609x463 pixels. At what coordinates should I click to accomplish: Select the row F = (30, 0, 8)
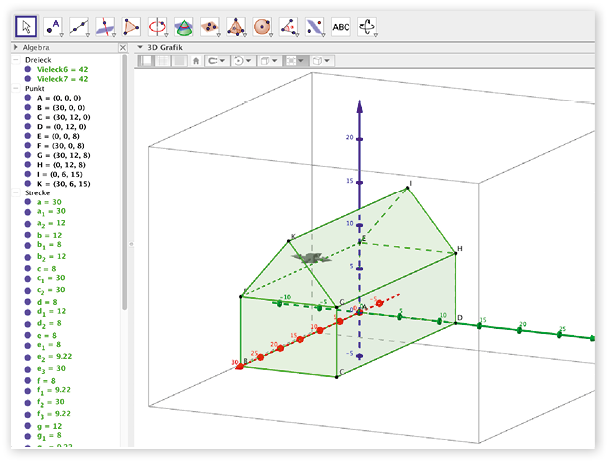tap(60, 146)
